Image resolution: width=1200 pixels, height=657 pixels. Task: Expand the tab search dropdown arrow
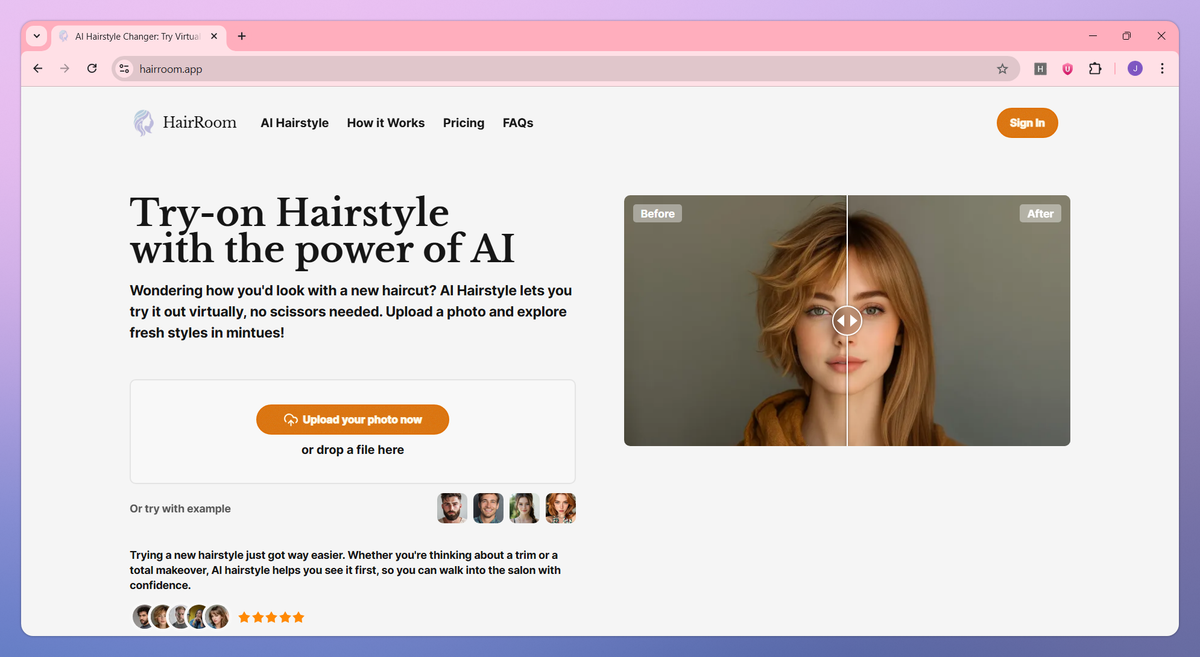tap(37, 36)
